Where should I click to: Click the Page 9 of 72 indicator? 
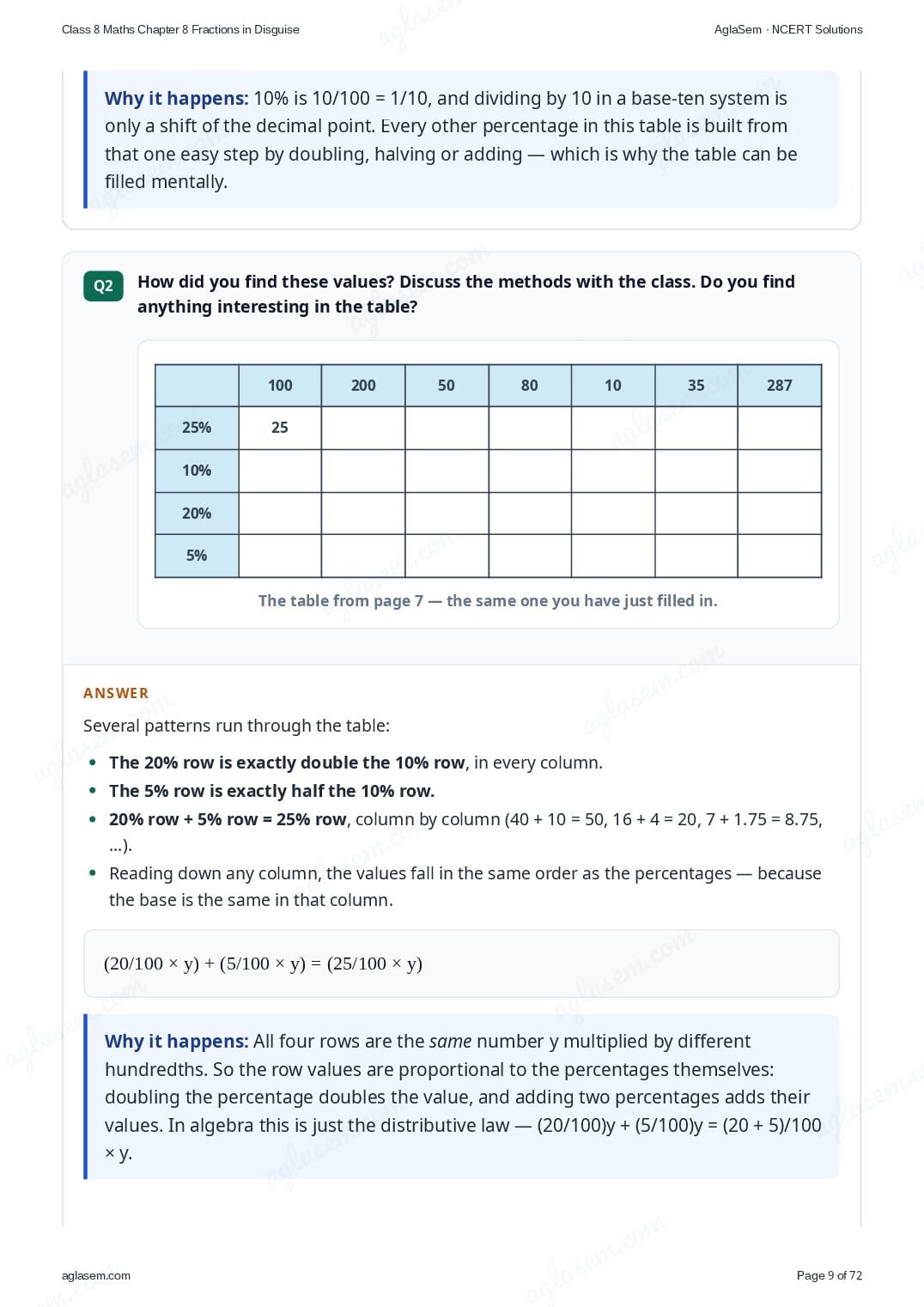pyautogui.click(x=830, y=1275)
